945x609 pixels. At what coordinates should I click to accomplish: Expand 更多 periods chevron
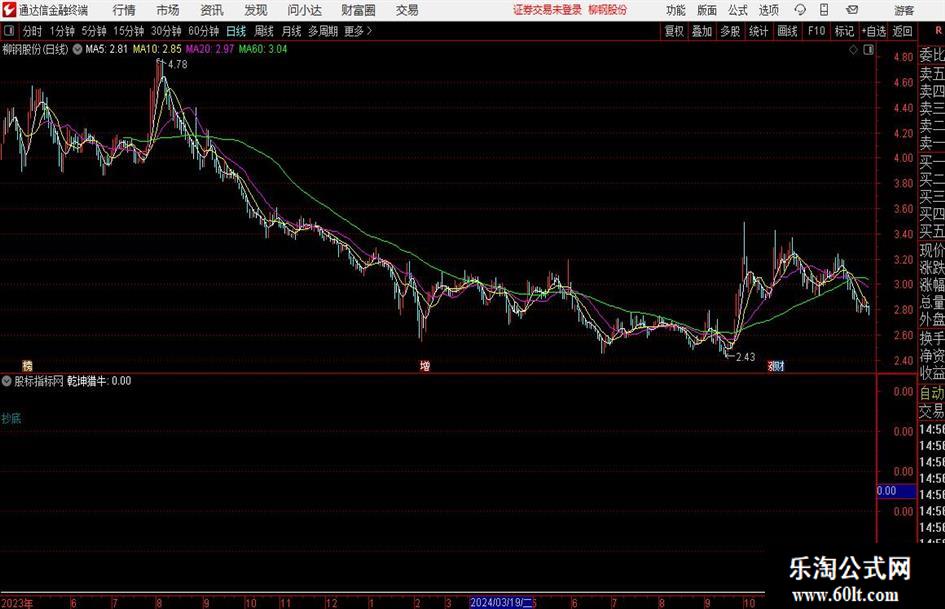pyautogui.click(x=369, y=31)
